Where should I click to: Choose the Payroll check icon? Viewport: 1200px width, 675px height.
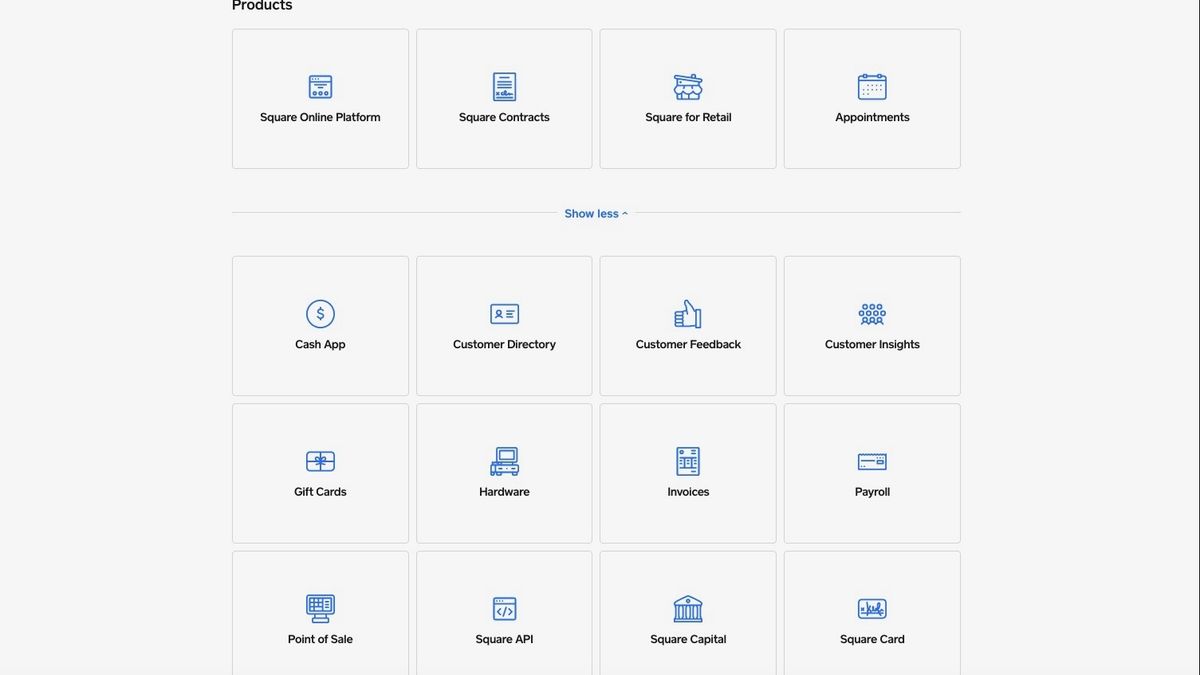(872, 461)
